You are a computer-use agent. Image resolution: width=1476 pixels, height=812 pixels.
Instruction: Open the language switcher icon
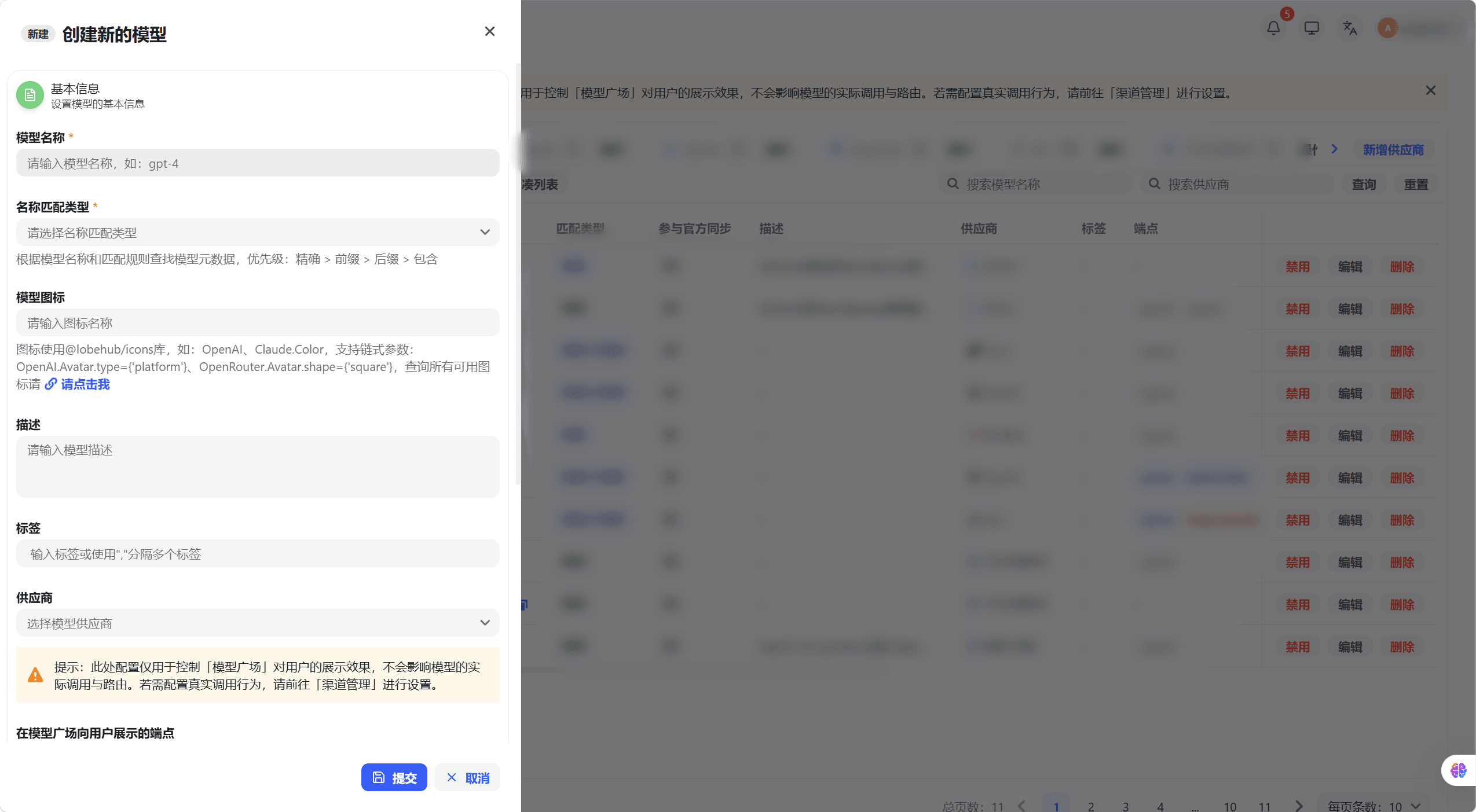1349,27
